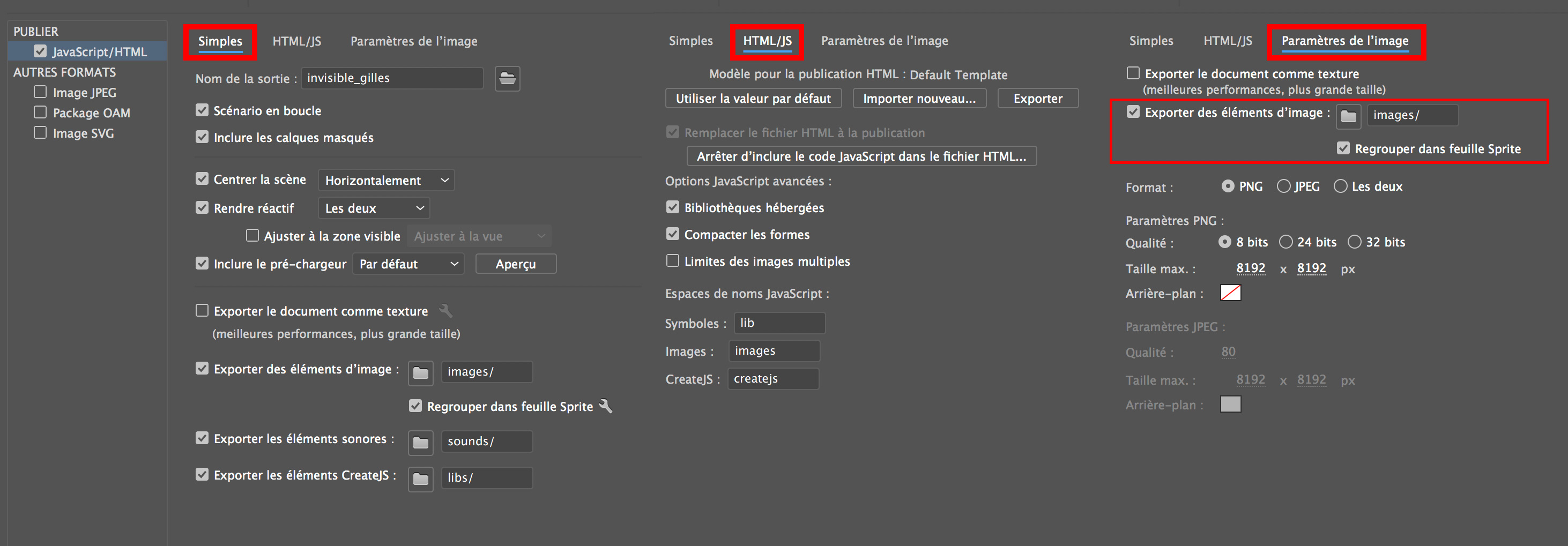
Task: Open Paramètres de l'image tab in left panel
Action: coord(414,41)
